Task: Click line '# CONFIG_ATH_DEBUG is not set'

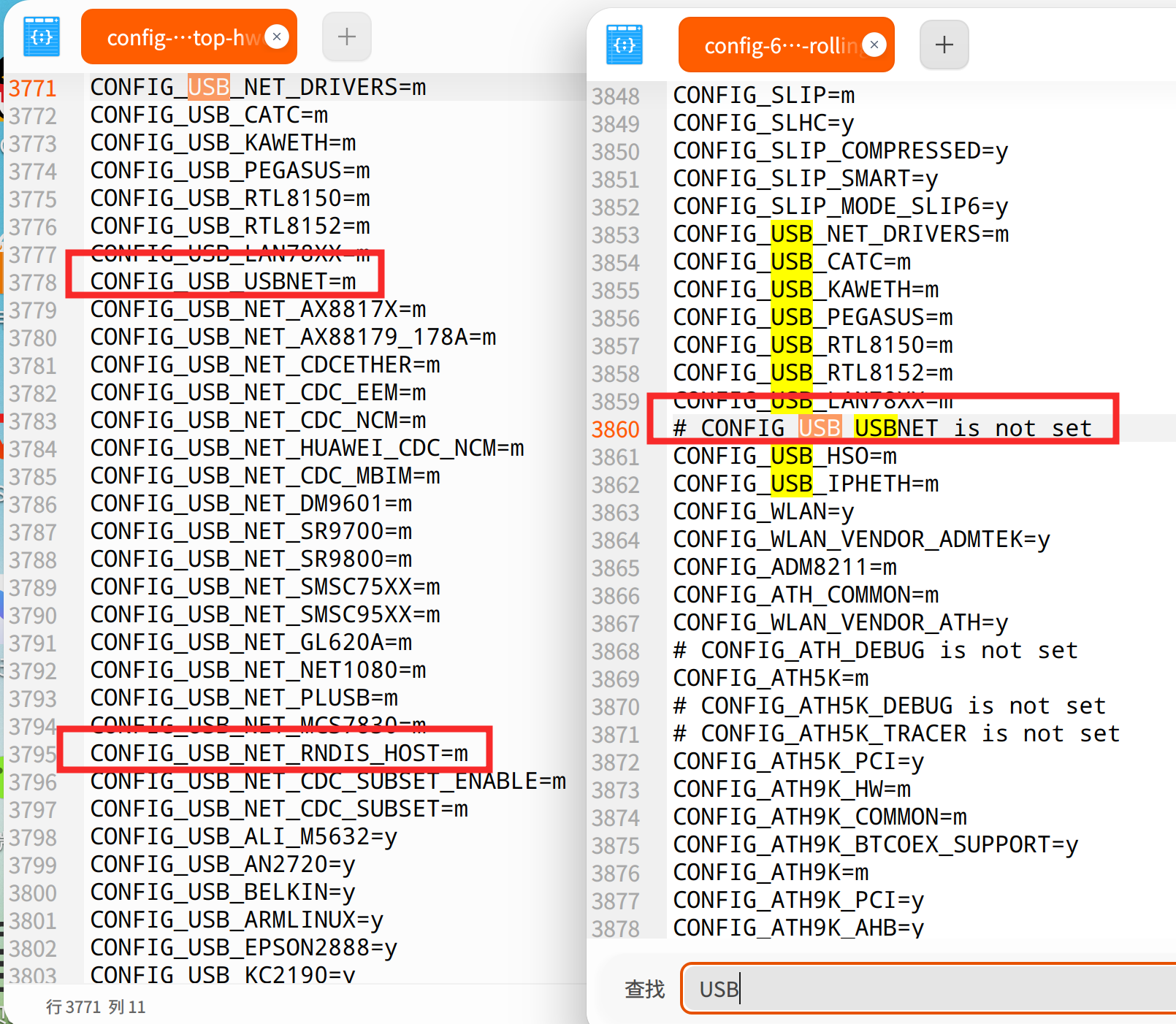Action: (x=875, y=650)
